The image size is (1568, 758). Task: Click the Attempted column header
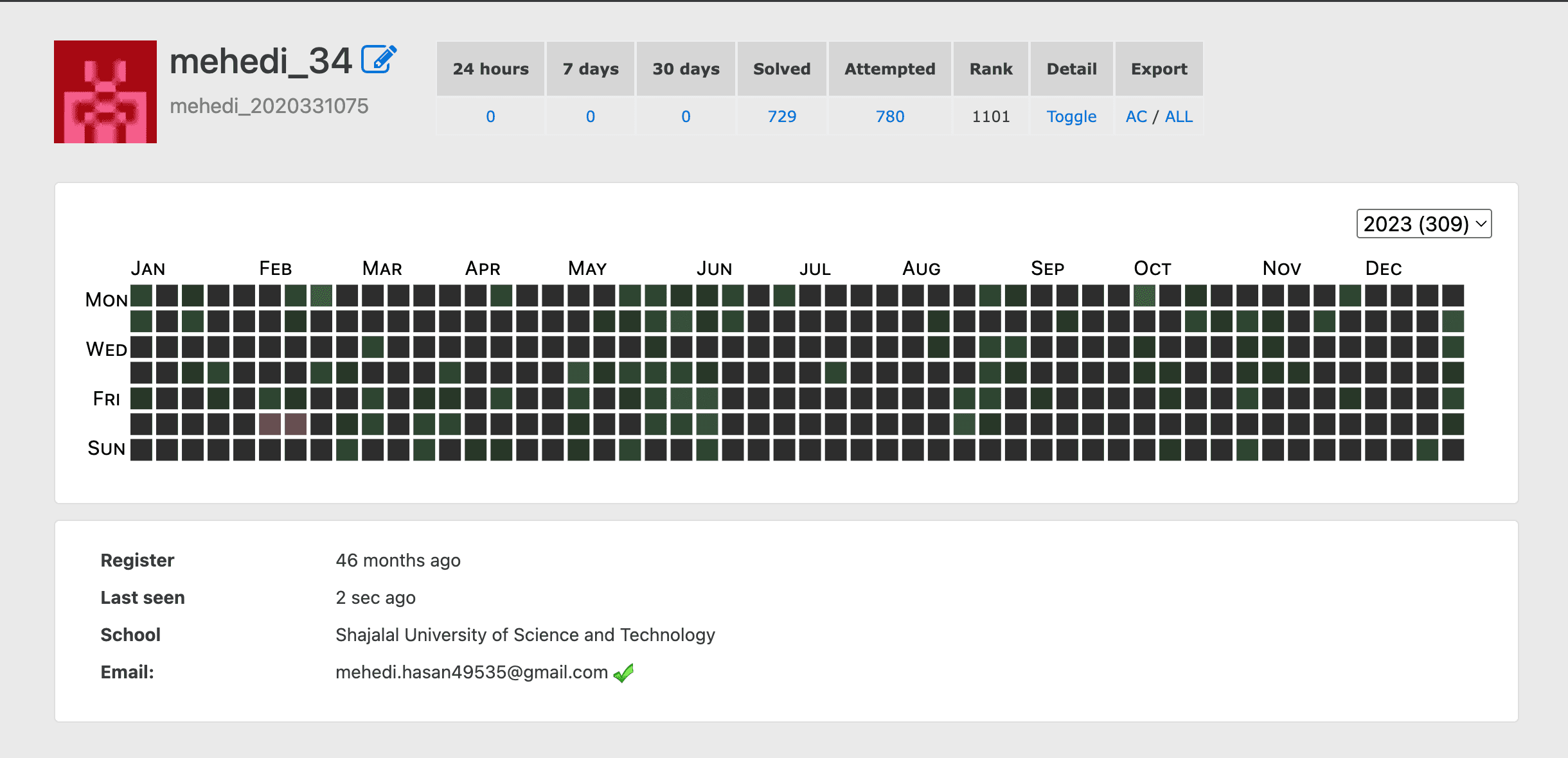pyautogui.click(x=889, y=69)
